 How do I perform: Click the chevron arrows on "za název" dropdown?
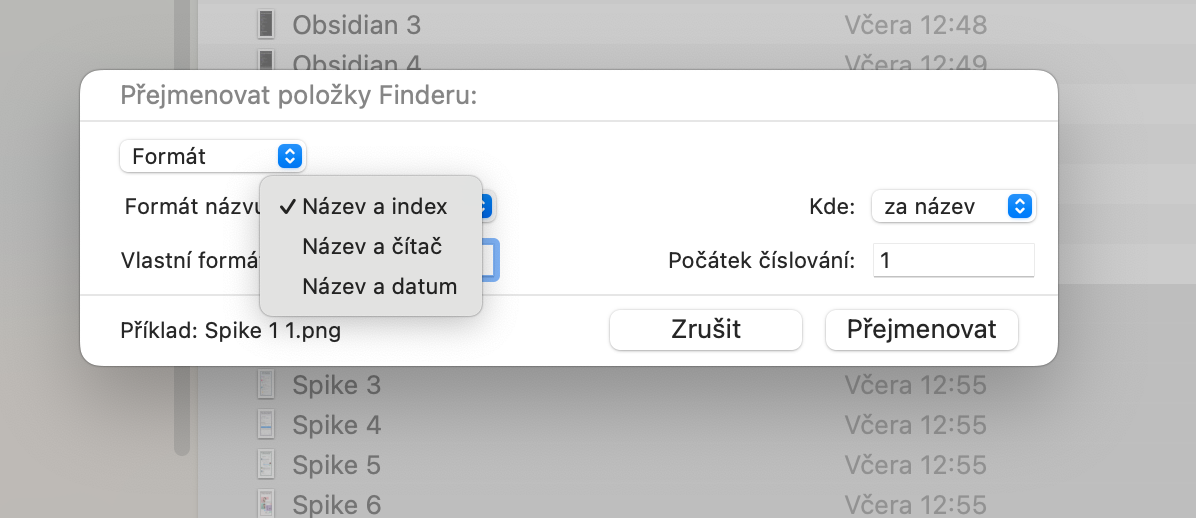1019,207
